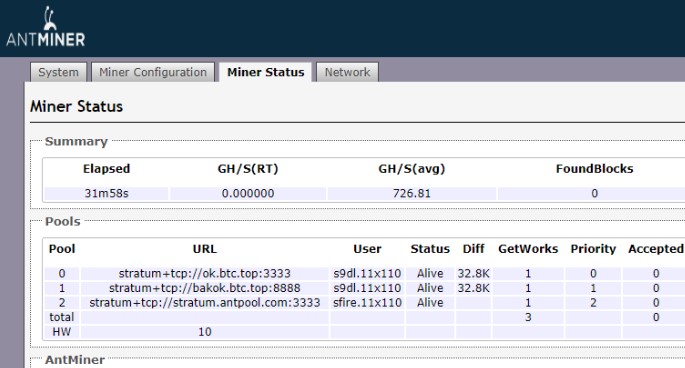Click the Miner Status page heading

(76, 106)
